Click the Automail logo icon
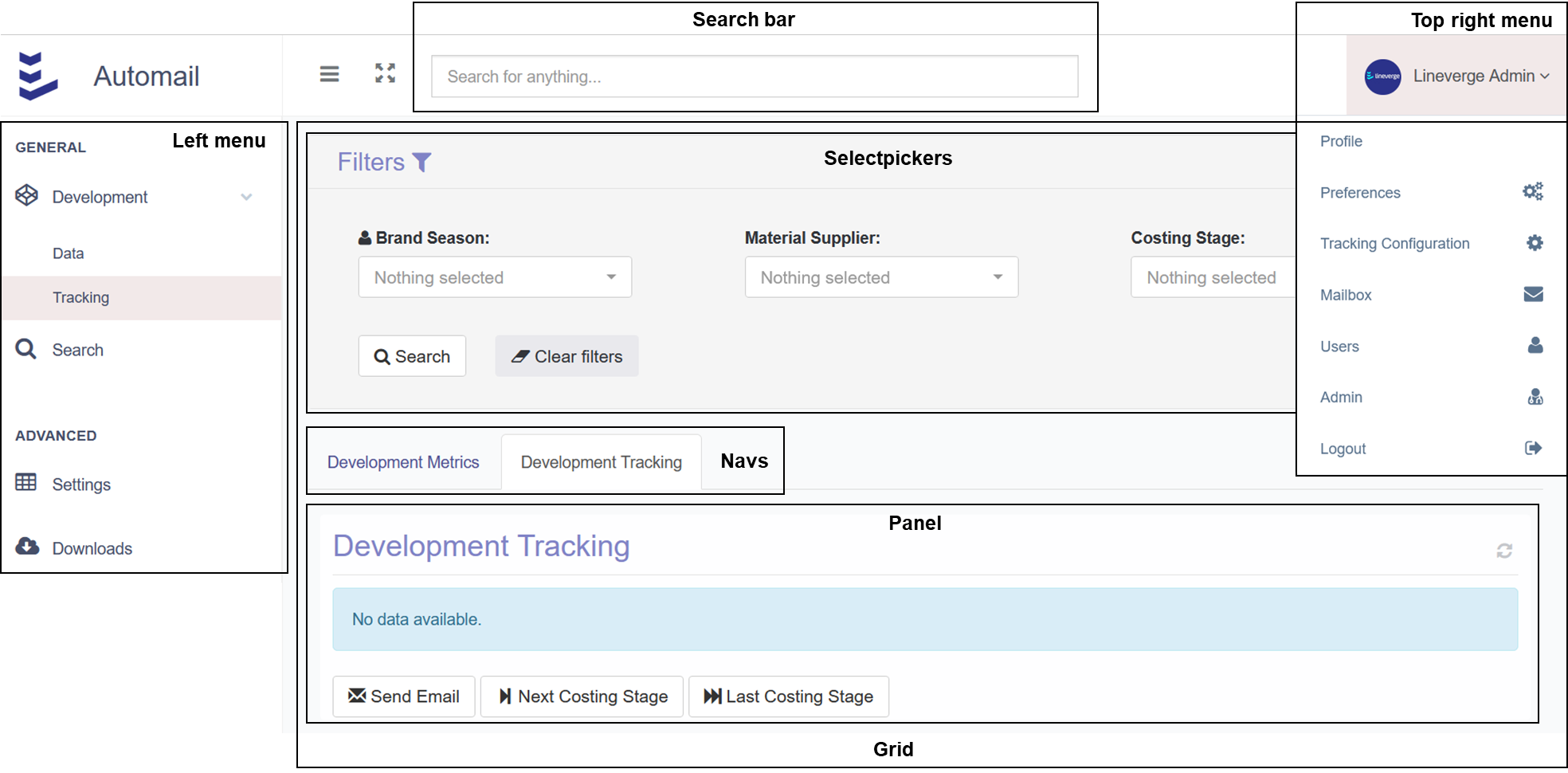Screen dimensions: 1568x773 [x=38, y=77]
